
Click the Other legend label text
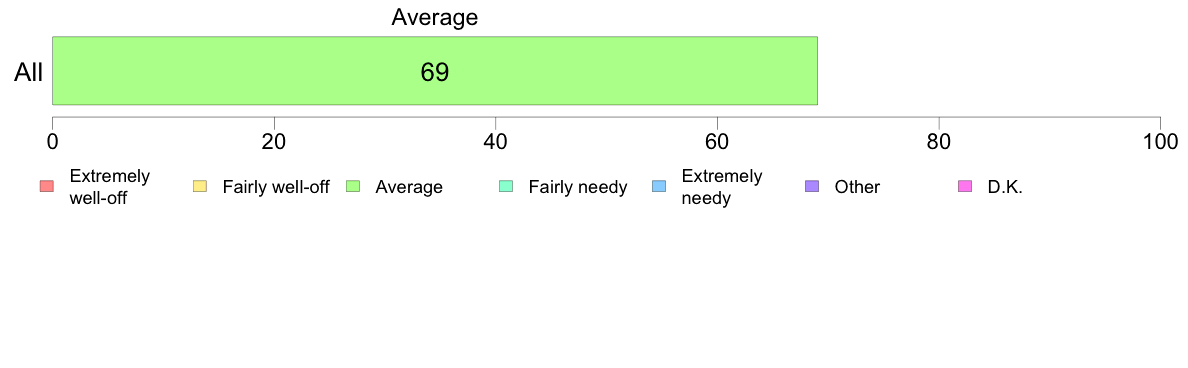pos(858,187)
